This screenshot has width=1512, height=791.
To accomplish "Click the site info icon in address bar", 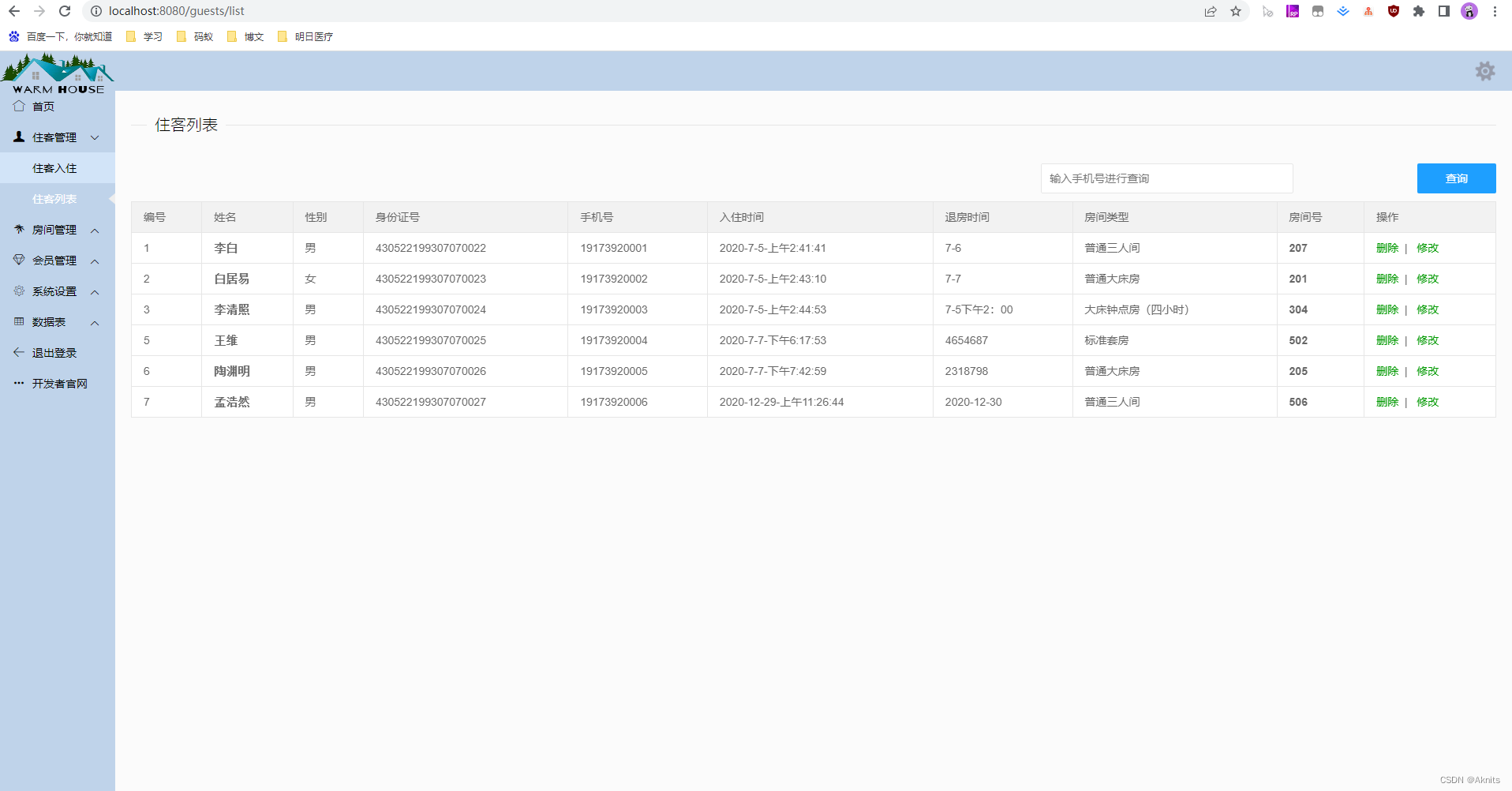I will click(96, 11).
